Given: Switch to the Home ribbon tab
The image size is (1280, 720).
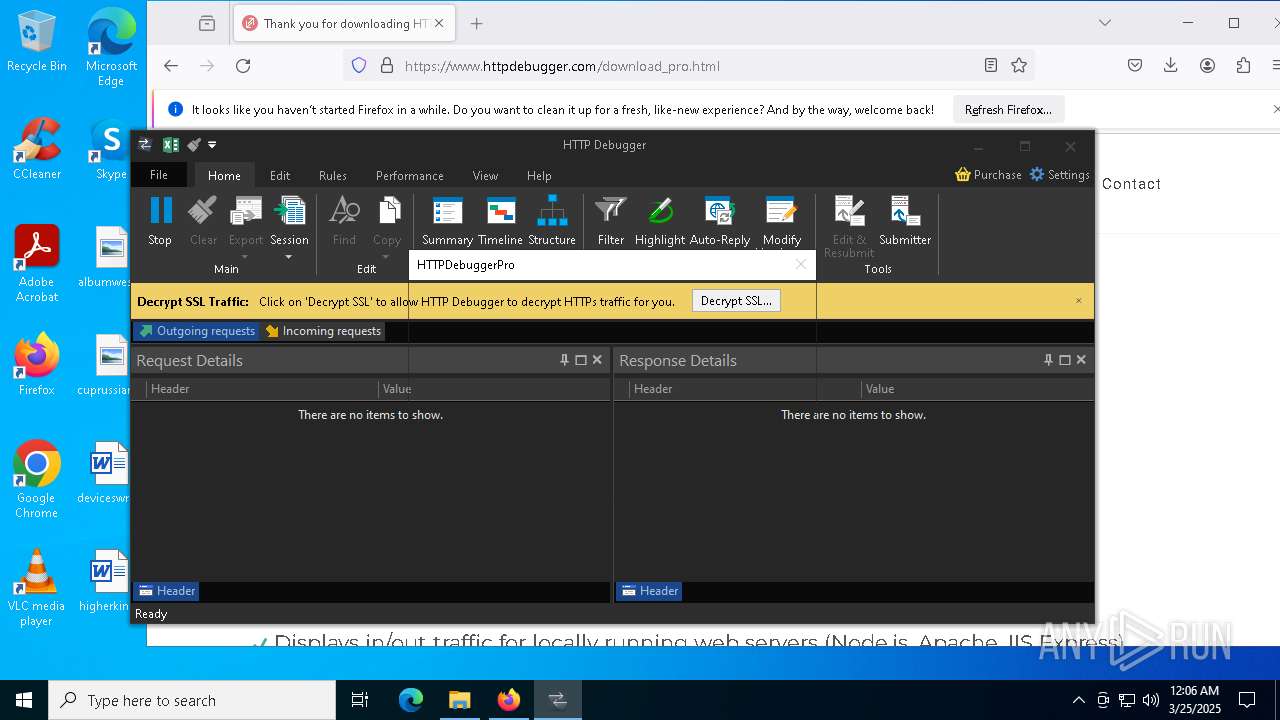Looking at the screenshot, I should 224,175.
